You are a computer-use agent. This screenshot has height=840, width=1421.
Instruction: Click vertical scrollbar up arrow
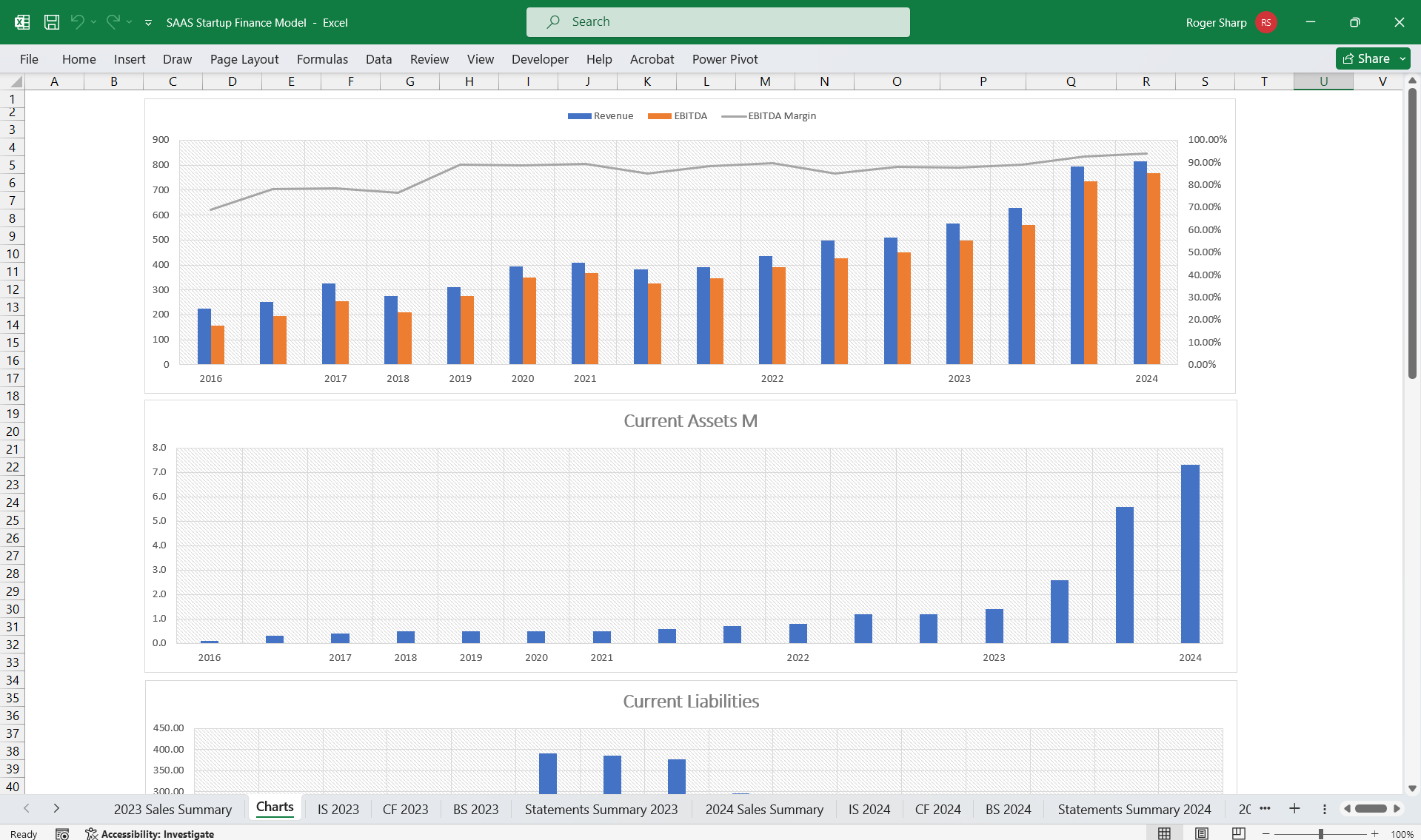tap(1412, 81)
